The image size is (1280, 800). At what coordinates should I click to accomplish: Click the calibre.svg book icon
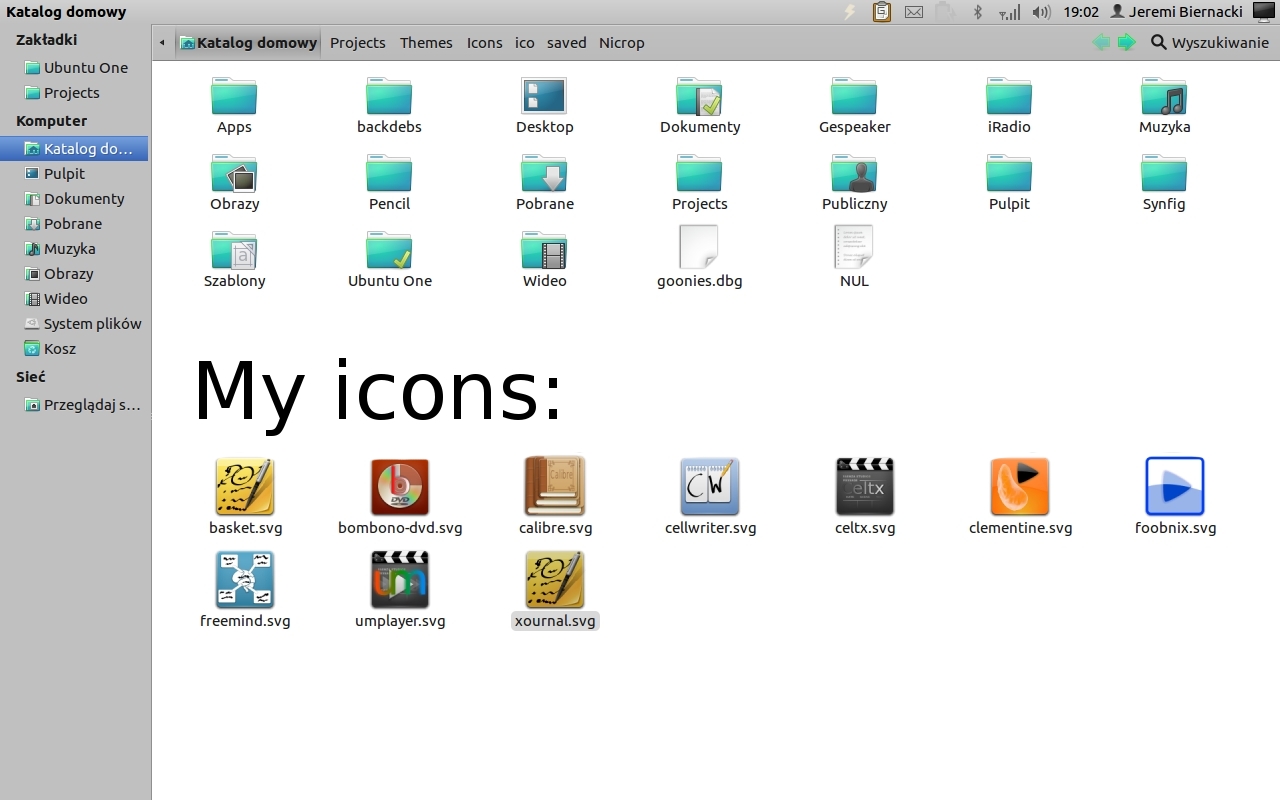click(x=555, y=487)
